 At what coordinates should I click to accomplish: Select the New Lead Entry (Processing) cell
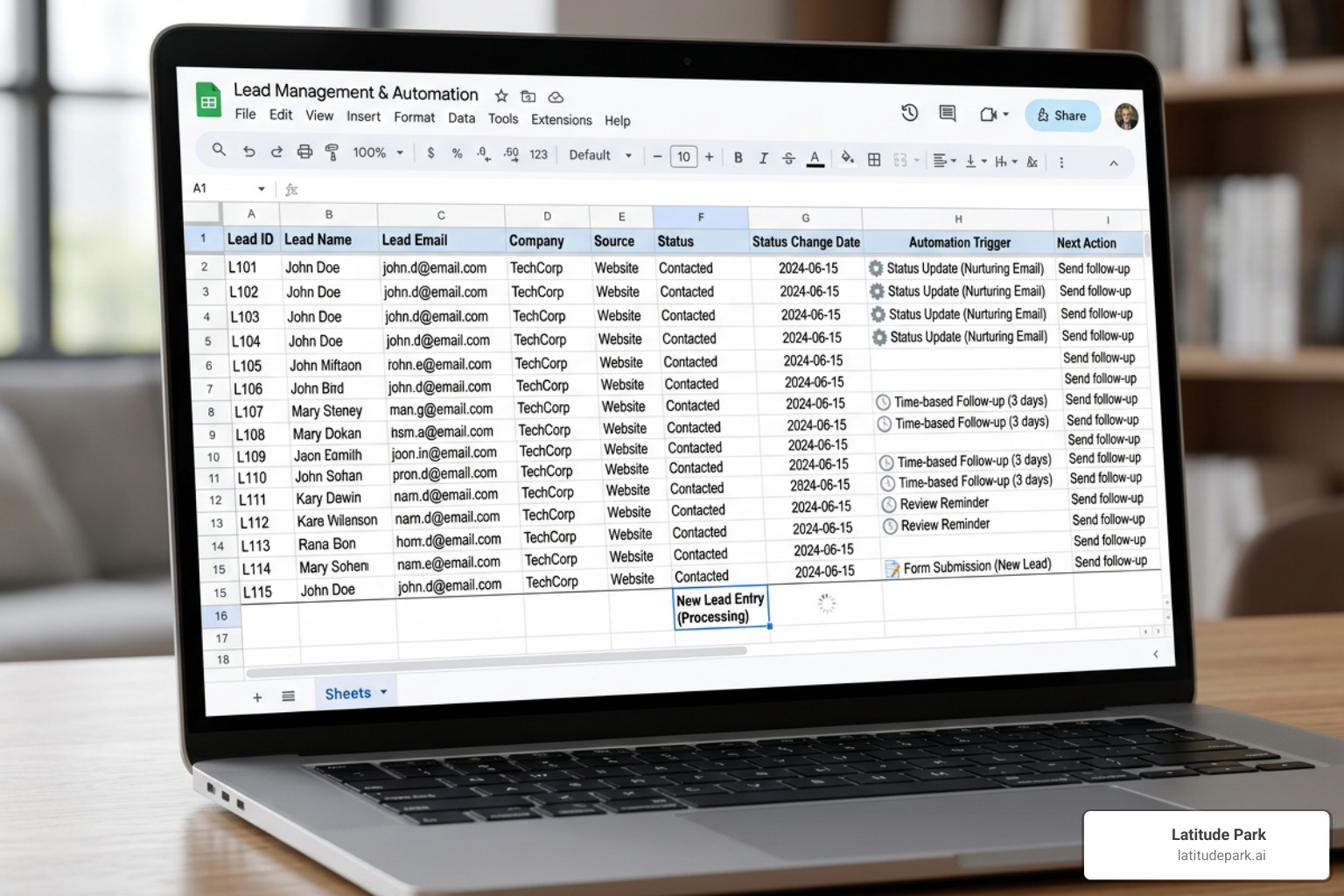point(721,607)
